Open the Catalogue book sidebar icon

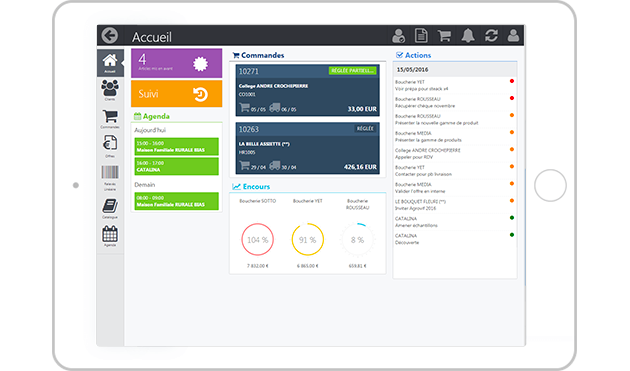110,209
